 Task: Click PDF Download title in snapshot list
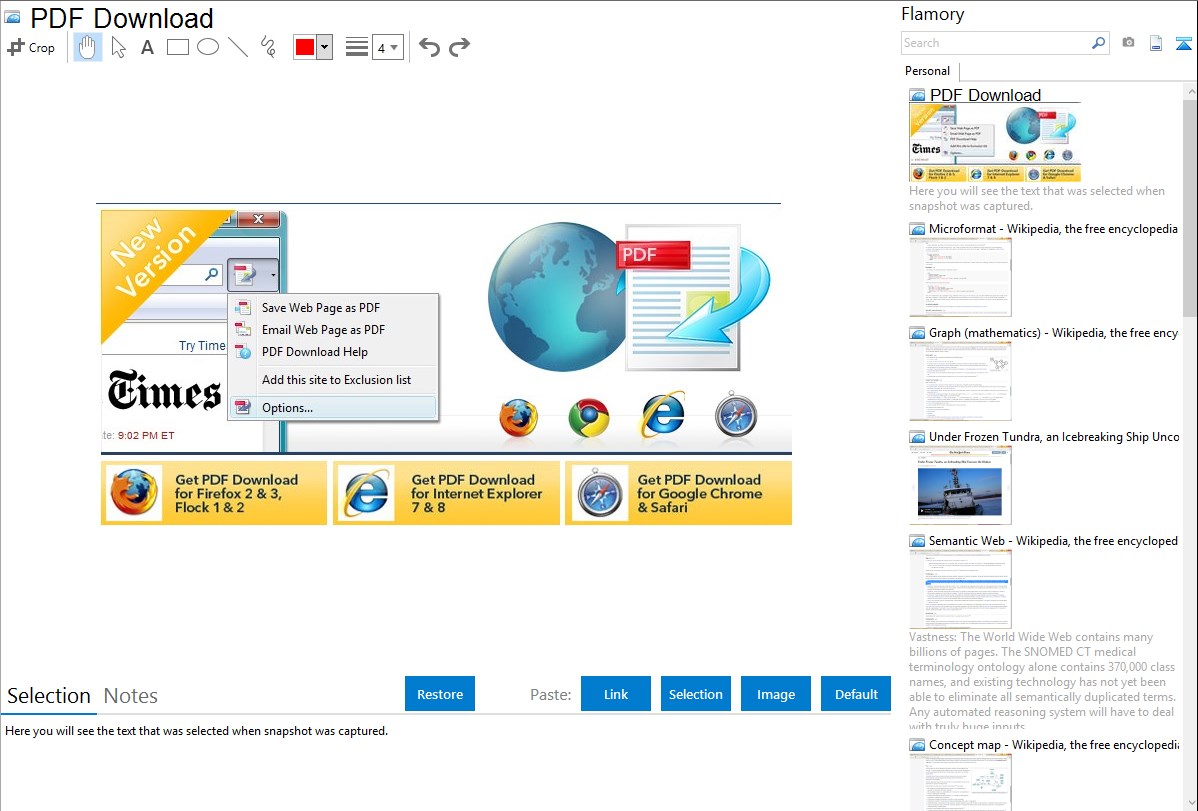pyautogui.click(x=985, y=95)
